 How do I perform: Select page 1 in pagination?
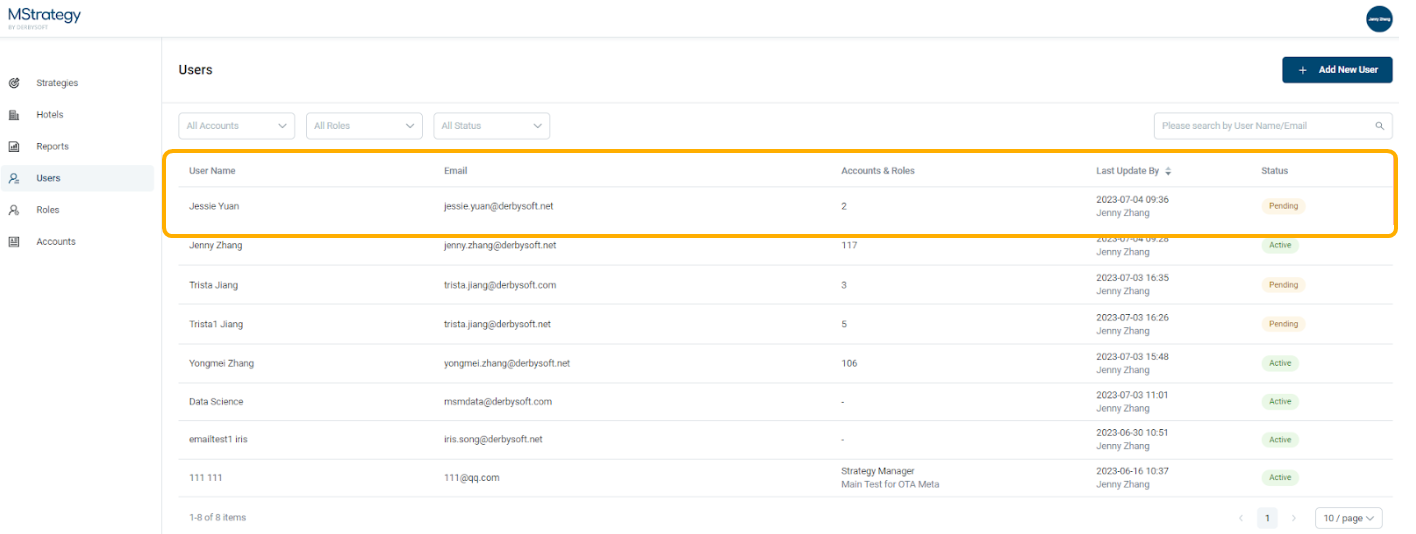(1267, 518)
